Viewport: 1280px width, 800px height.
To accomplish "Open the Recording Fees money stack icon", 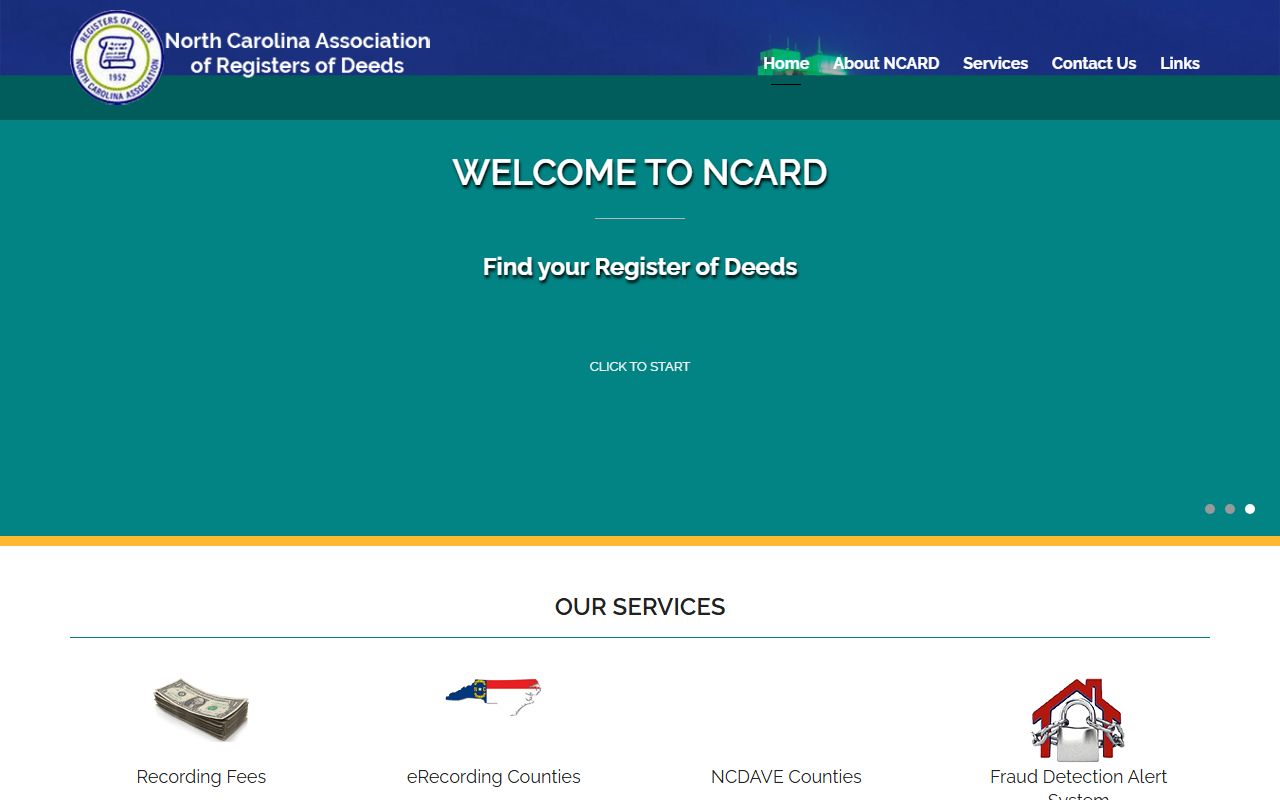I will 201,711.
